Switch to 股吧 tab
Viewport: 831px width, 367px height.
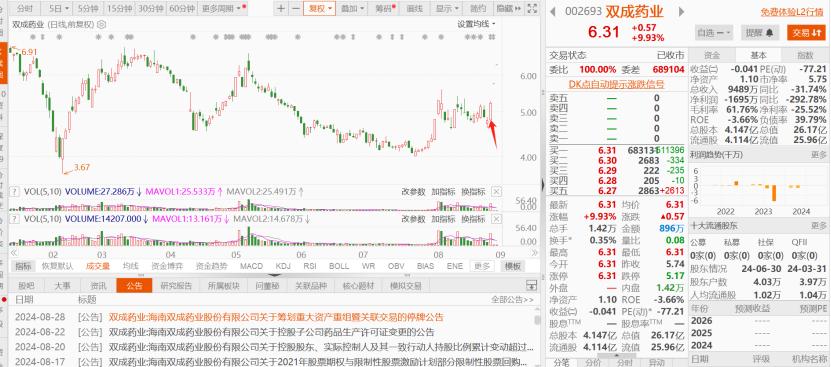coord(26,285)
